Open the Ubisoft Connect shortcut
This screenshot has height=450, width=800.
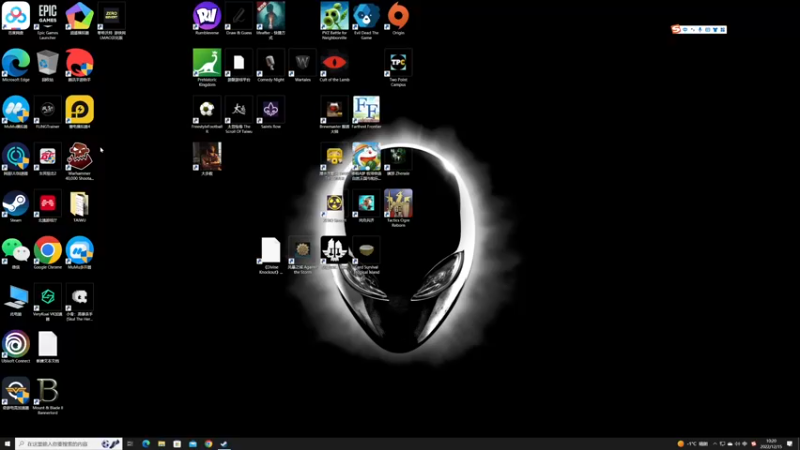pos(16,347)
